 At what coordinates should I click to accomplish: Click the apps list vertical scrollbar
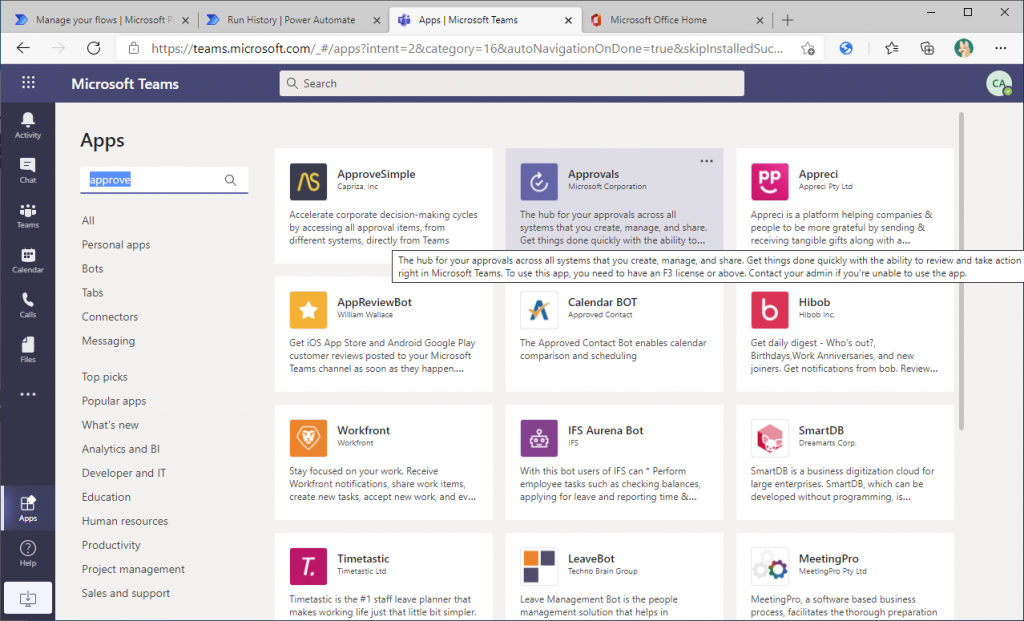tap(961, 271)
